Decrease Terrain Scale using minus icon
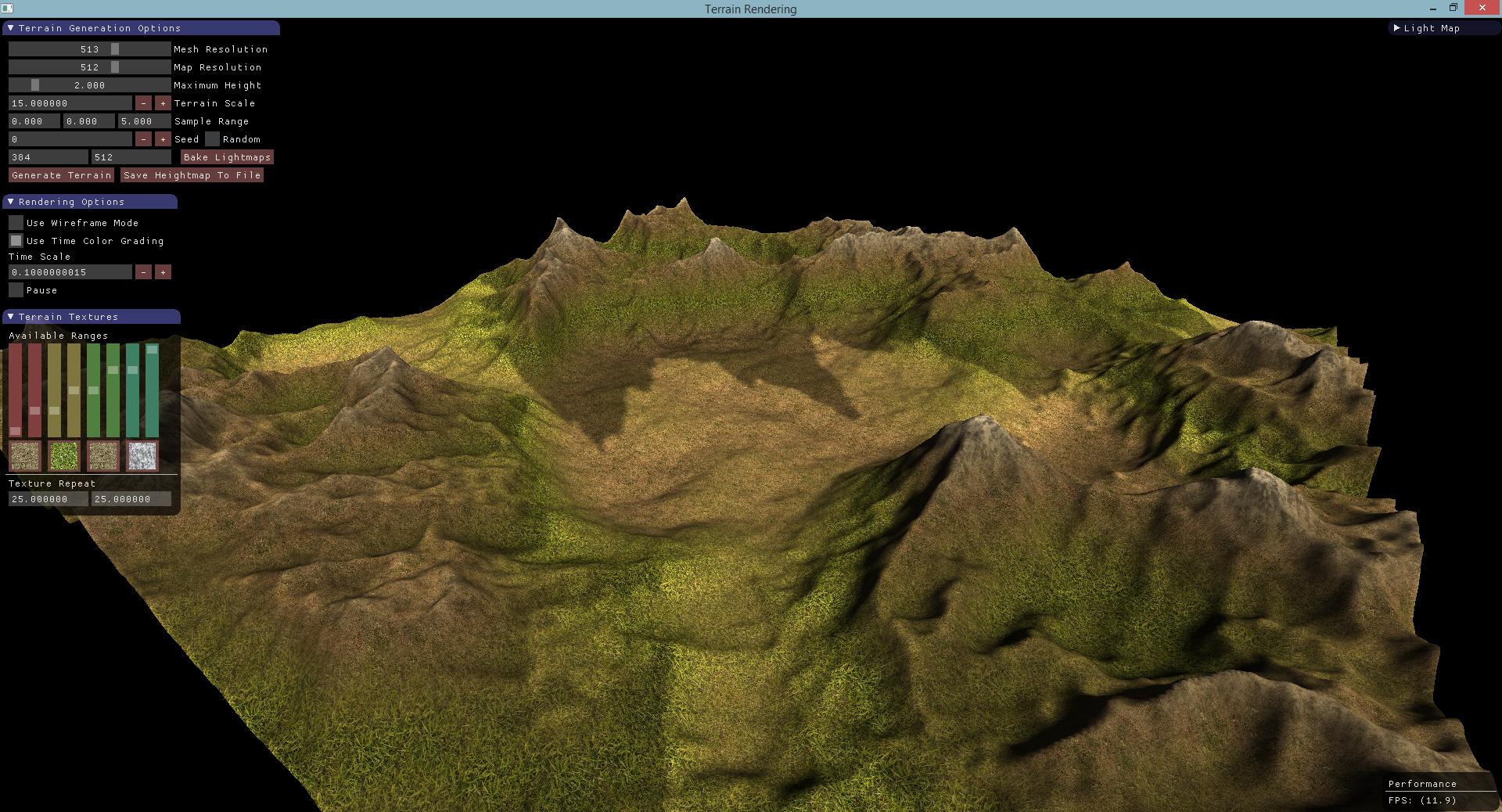The image size is (1502, 812). 143,102
